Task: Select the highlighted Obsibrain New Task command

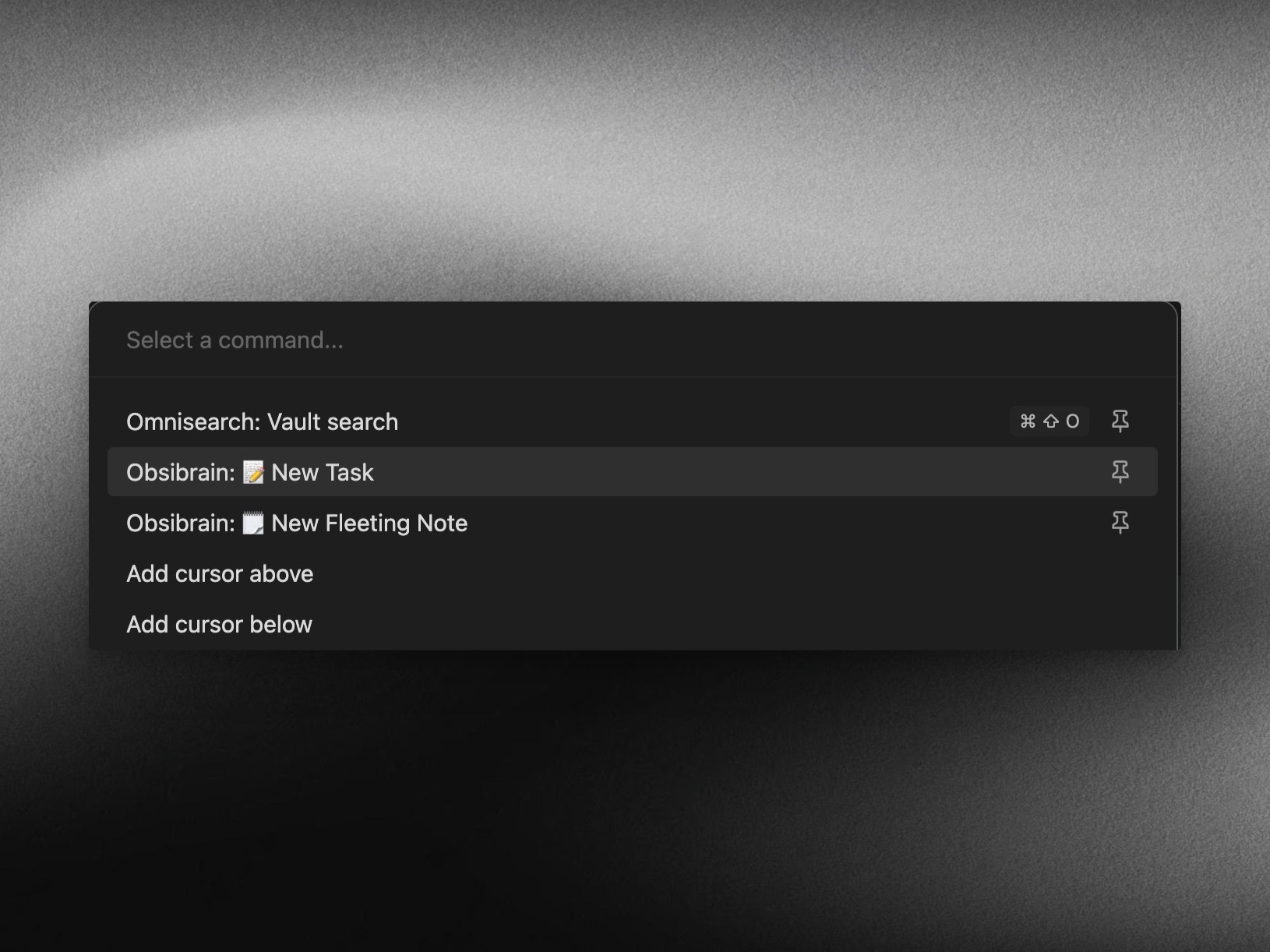Action: point(633,472)
